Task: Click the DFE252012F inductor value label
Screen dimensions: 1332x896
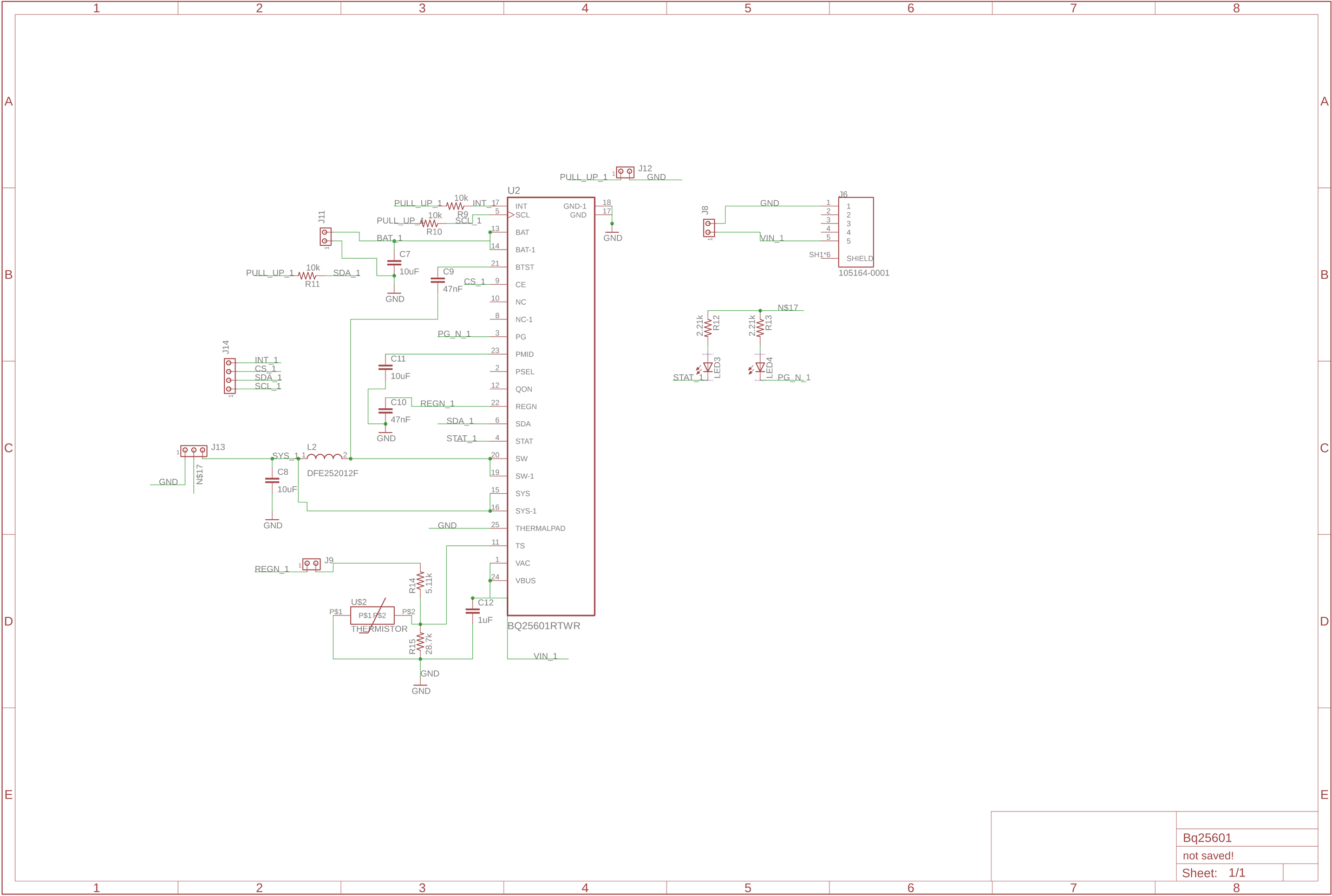Action: tap(332, 473)
